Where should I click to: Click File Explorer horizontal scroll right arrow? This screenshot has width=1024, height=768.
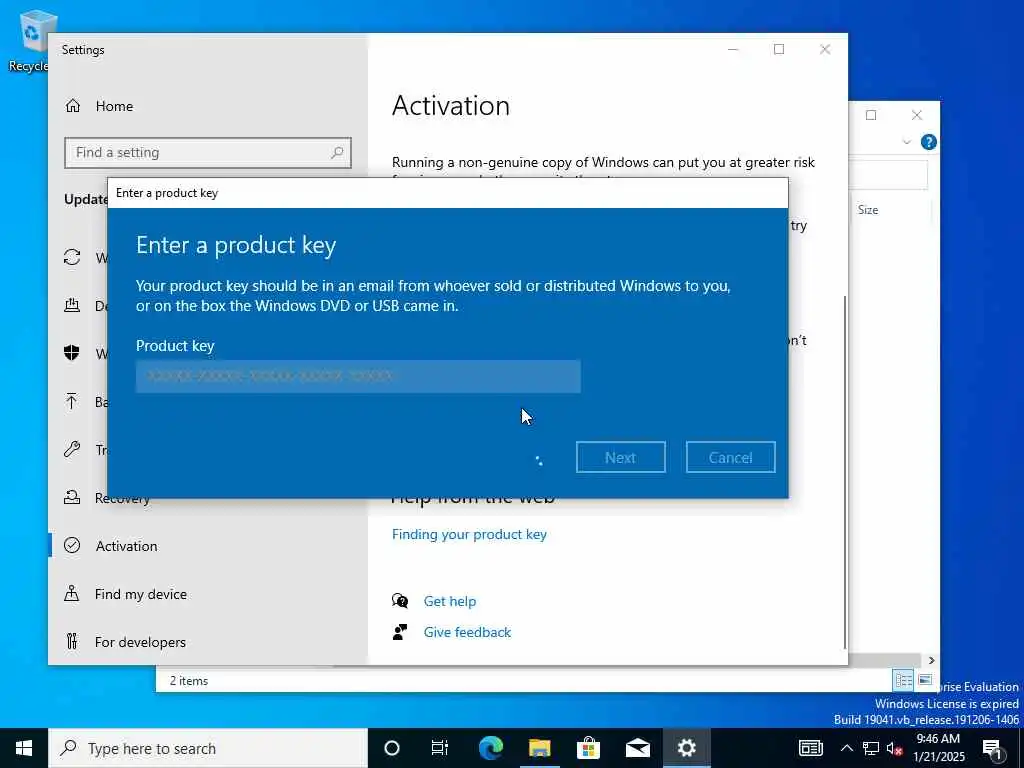931,660
